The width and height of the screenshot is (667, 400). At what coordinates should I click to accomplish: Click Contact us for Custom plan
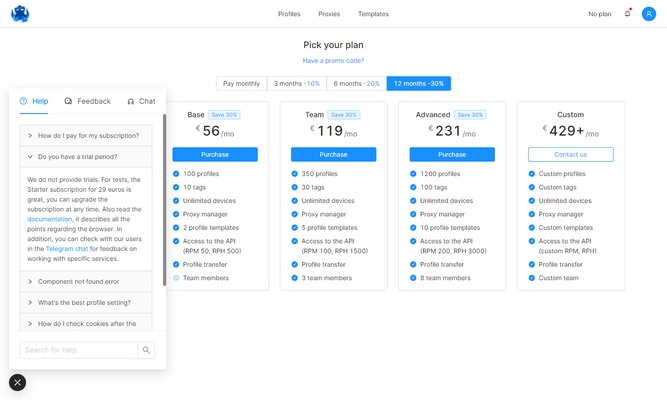[x=571, y=154]
